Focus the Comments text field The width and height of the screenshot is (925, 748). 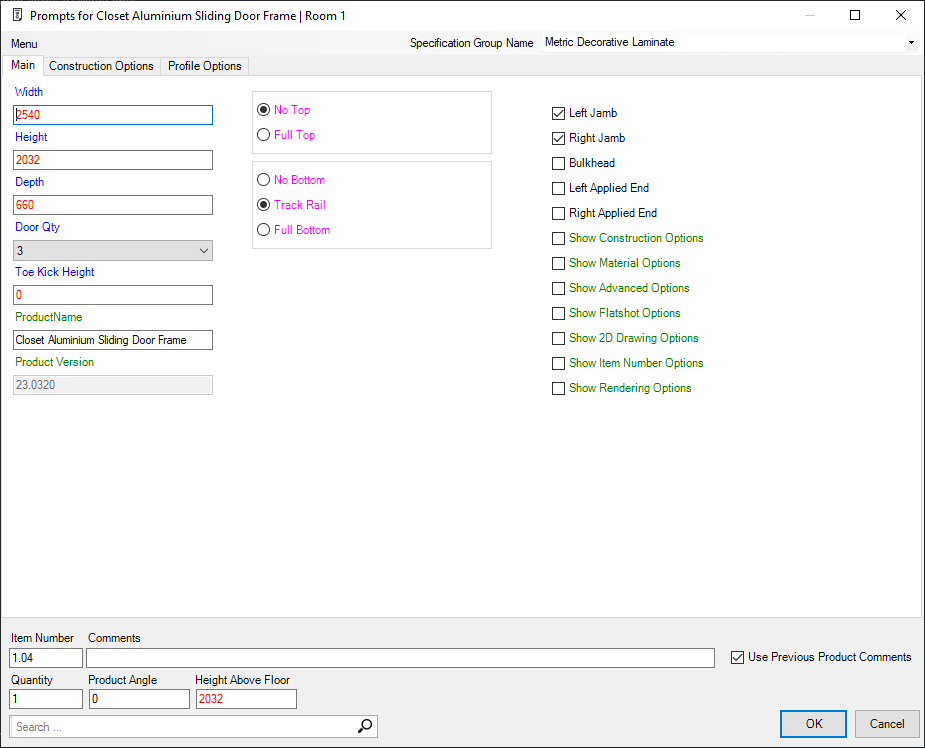pyautogui.click(x=400, y=658)
